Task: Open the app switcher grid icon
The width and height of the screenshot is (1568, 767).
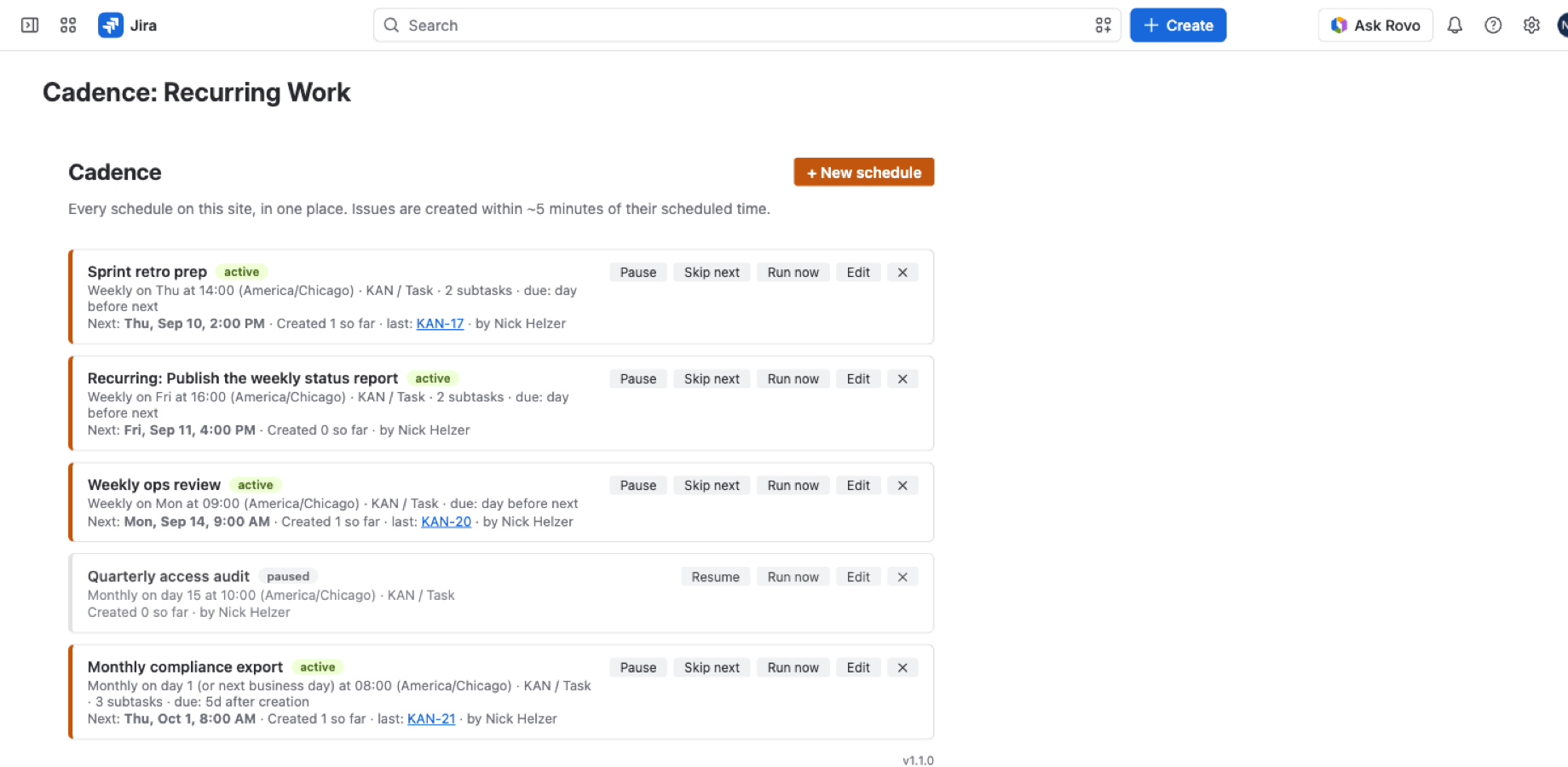Action: tap(68, 26)
